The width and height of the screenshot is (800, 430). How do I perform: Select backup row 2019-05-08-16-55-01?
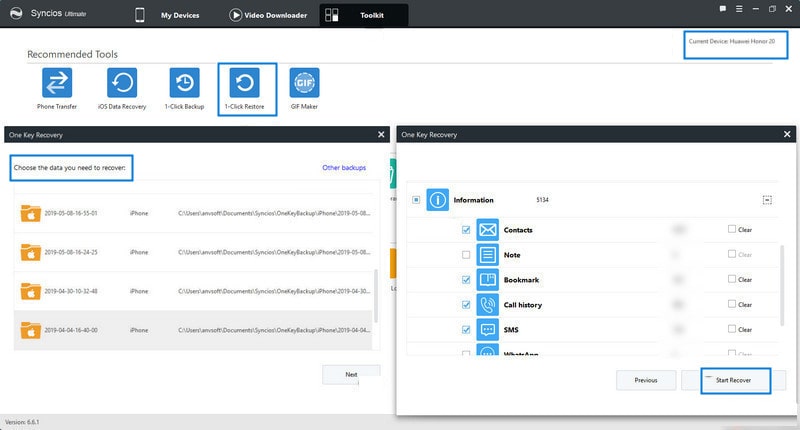point(193,213)
